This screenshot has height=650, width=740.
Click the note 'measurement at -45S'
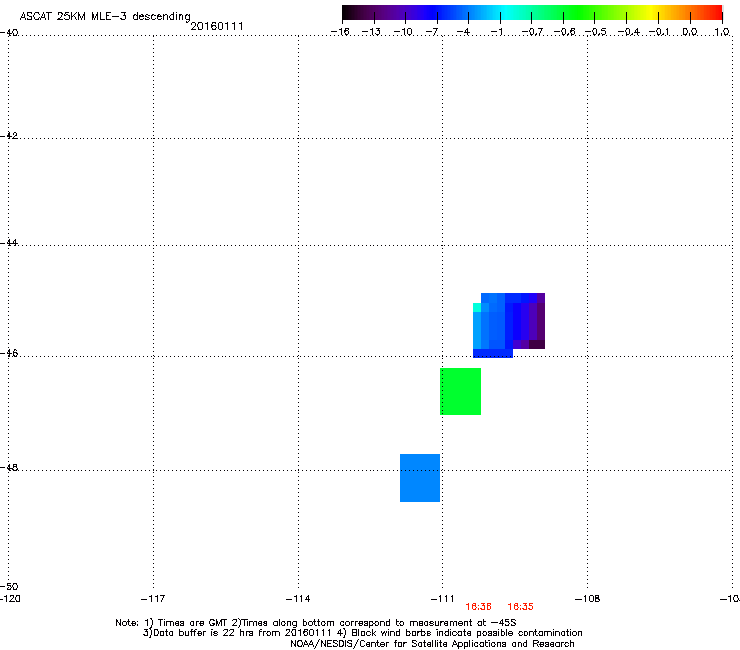463,623
